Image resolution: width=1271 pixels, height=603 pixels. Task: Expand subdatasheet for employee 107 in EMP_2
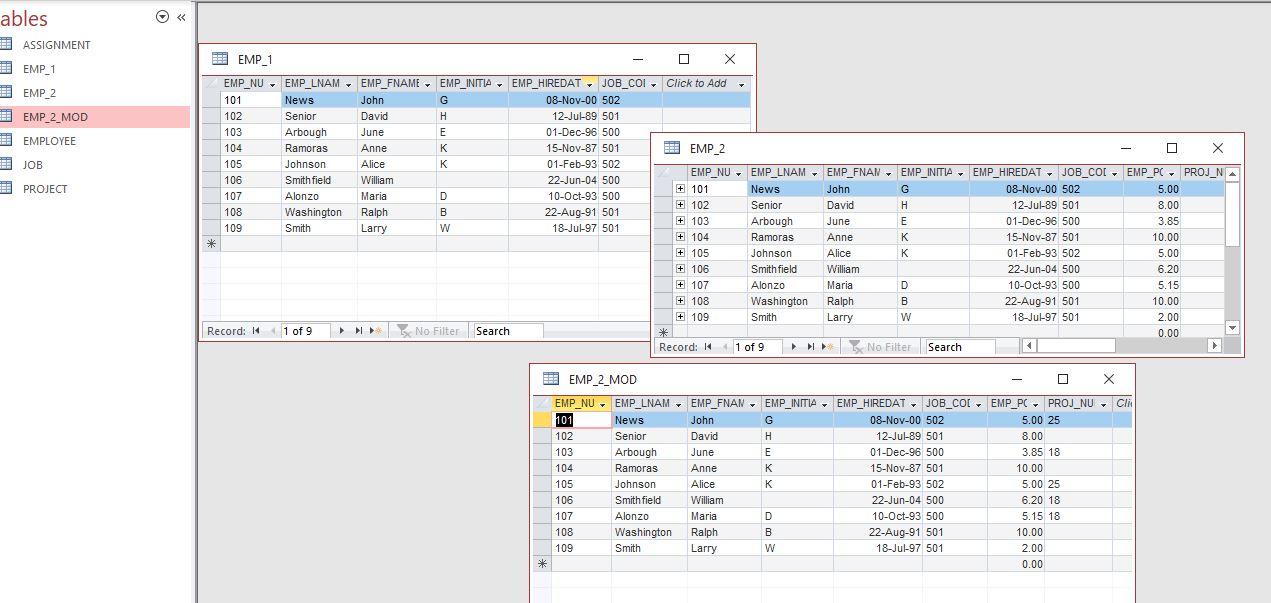point(680,285)
